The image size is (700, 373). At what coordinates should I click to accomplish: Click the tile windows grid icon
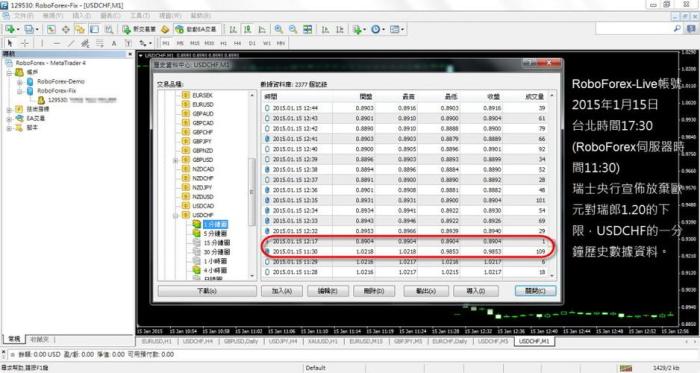tap(308, 29)
